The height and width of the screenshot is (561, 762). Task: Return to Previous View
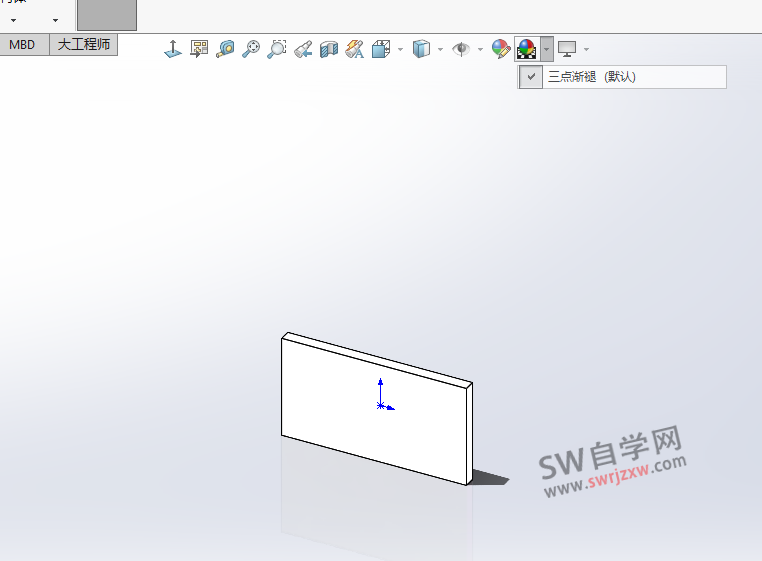303,49
